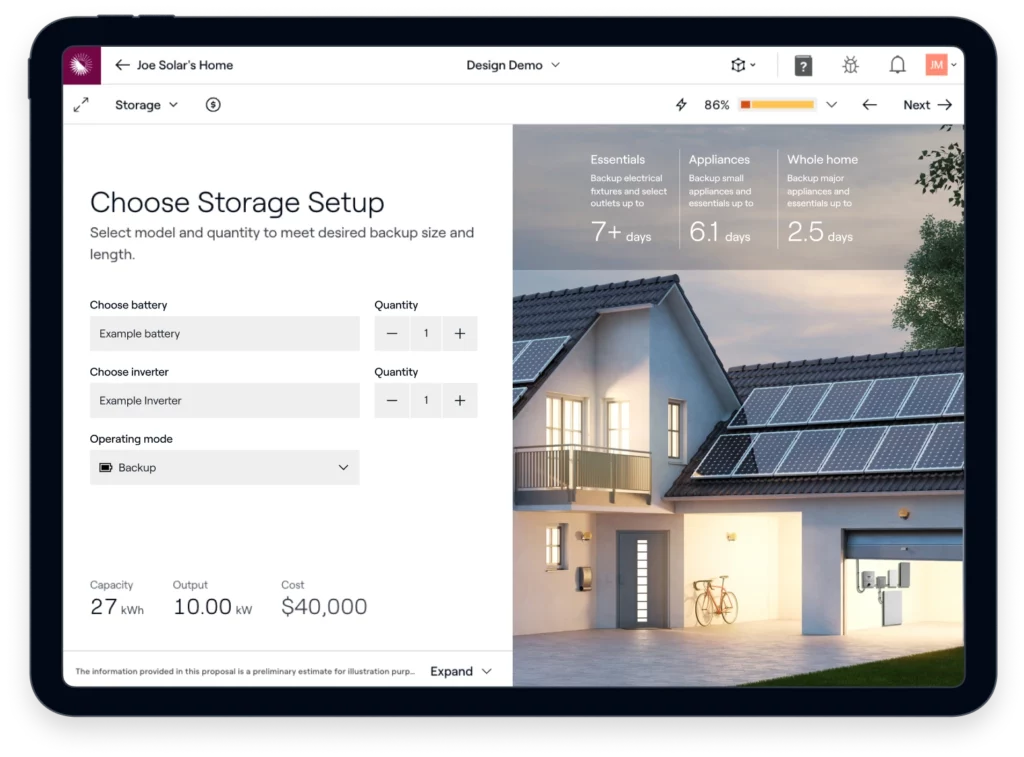
Task: Go to previous step with left arrow
Action: (869, 105)
